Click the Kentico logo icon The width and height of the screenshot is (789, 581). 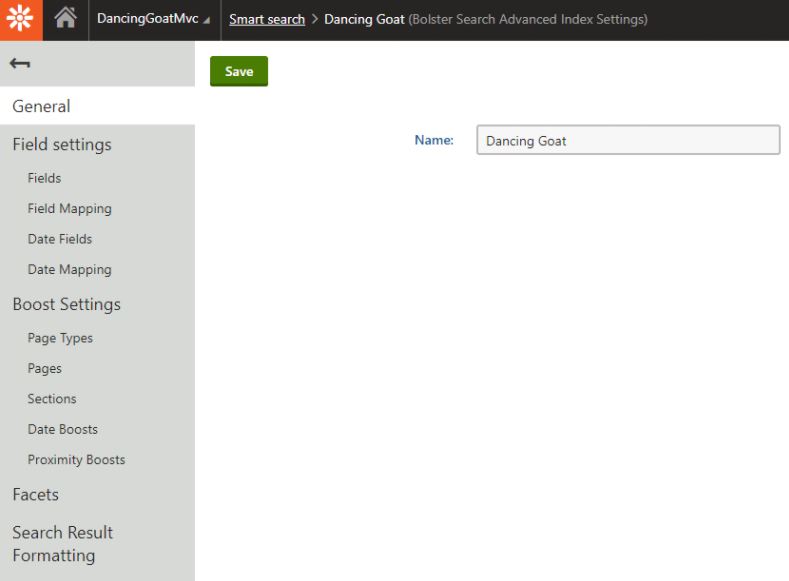21,20
